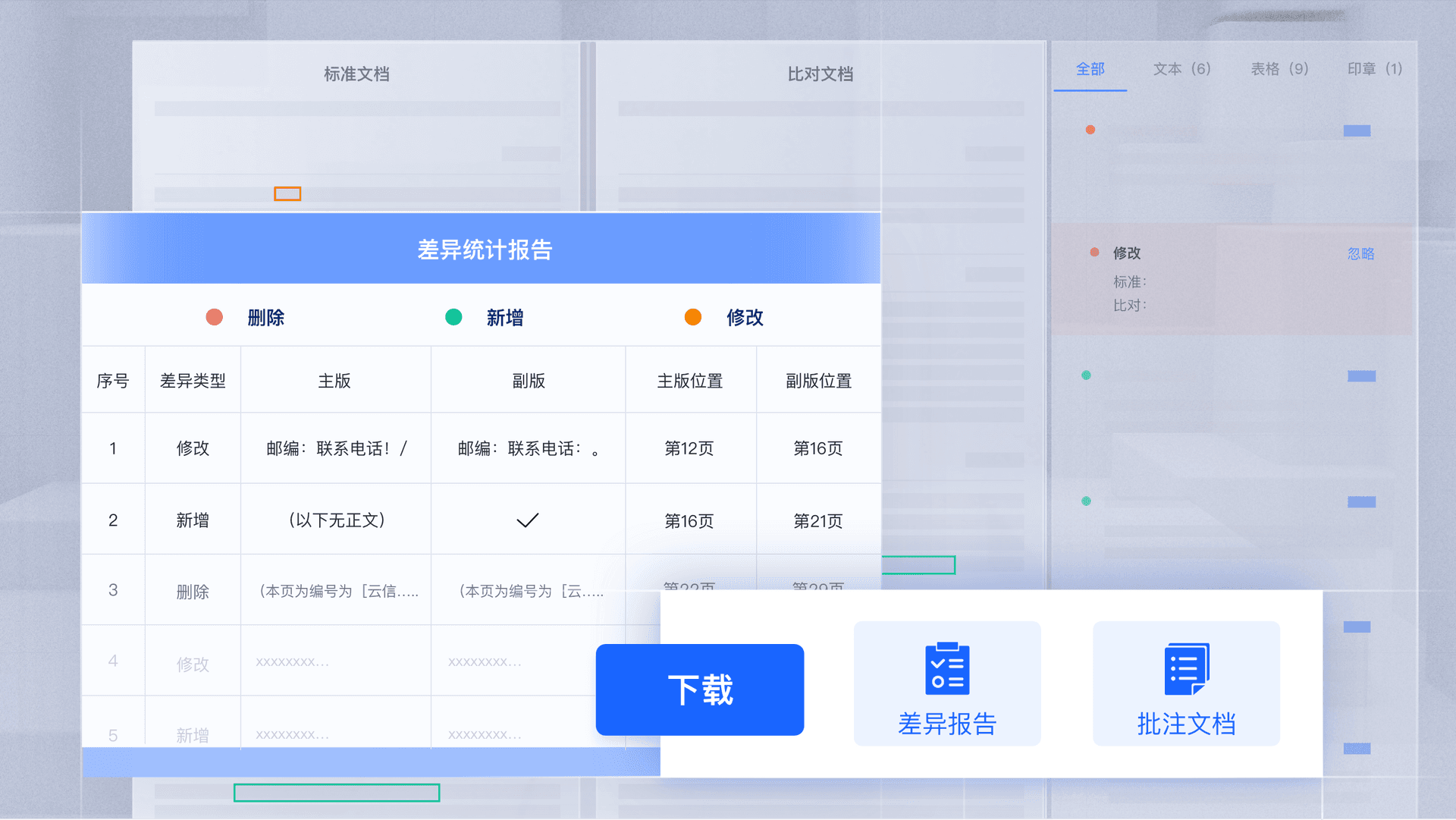Click the red 删除 legend dot

point(215,317)
